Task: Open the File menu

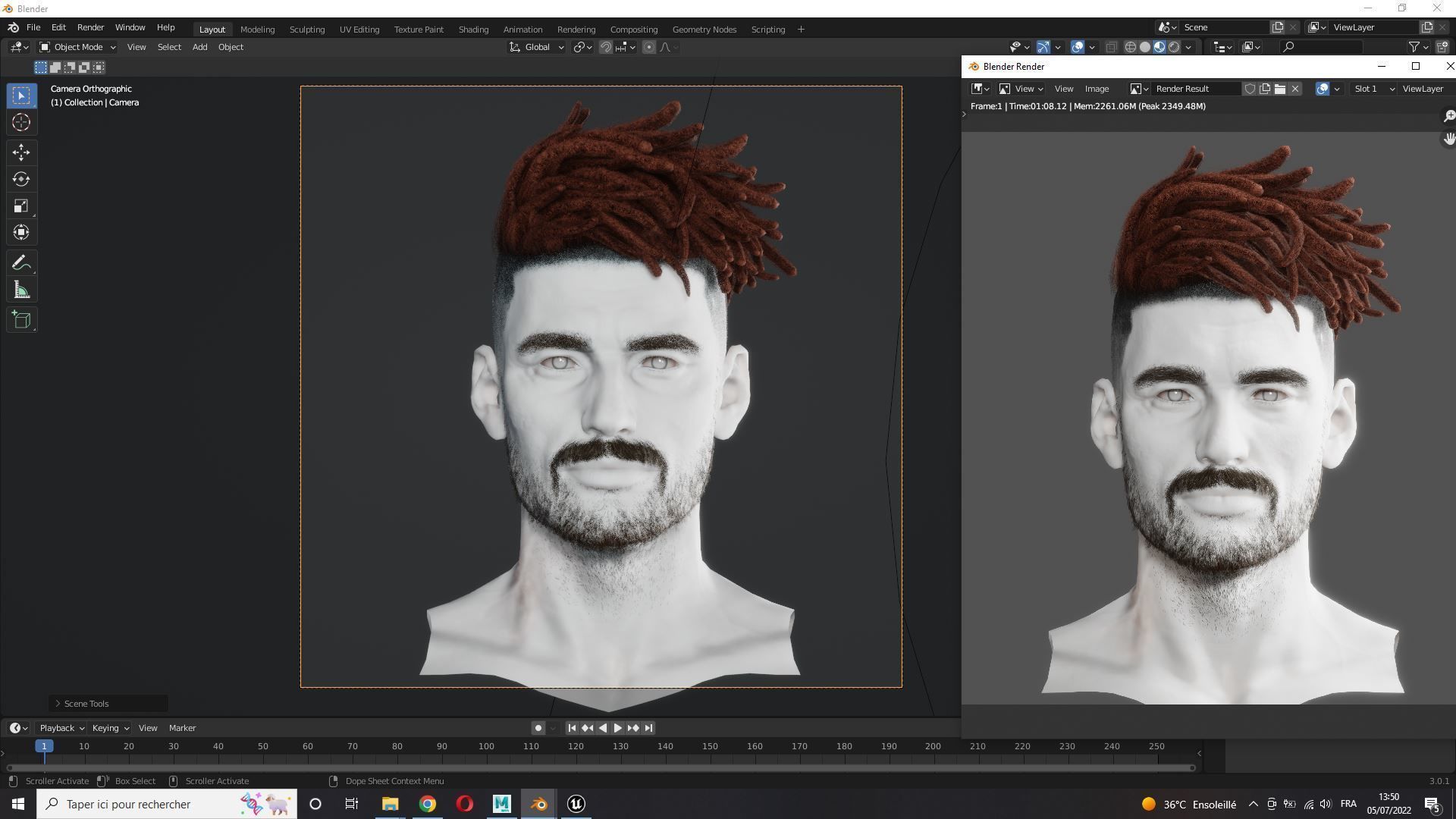Action: (33, 27)
